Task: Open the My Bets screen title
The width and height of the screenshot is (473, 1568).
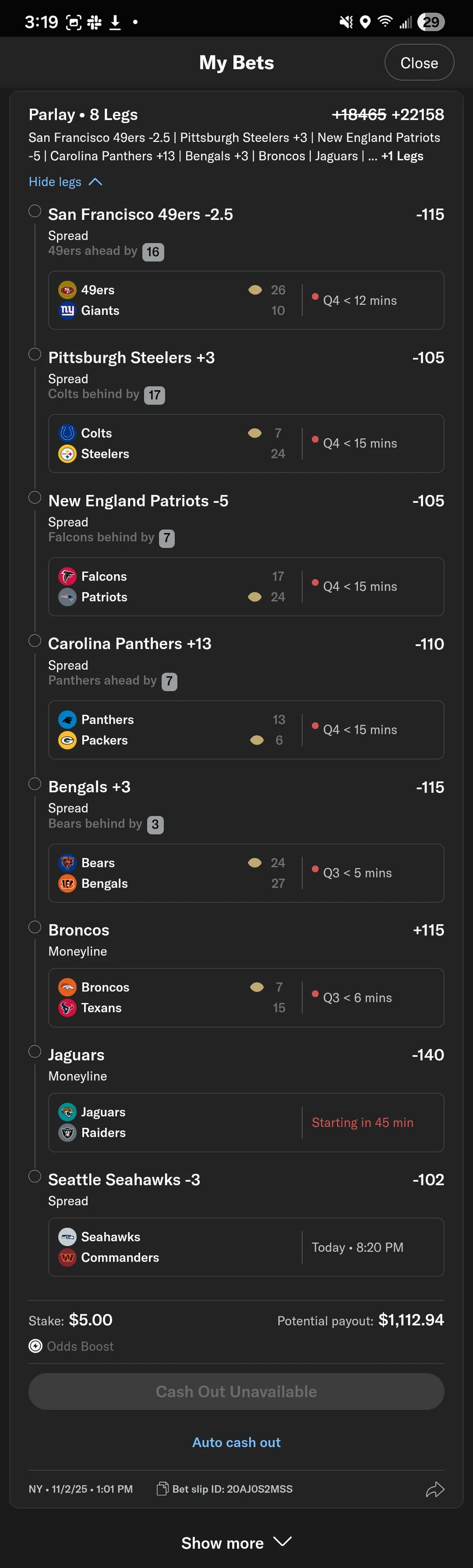Action: 236,62
